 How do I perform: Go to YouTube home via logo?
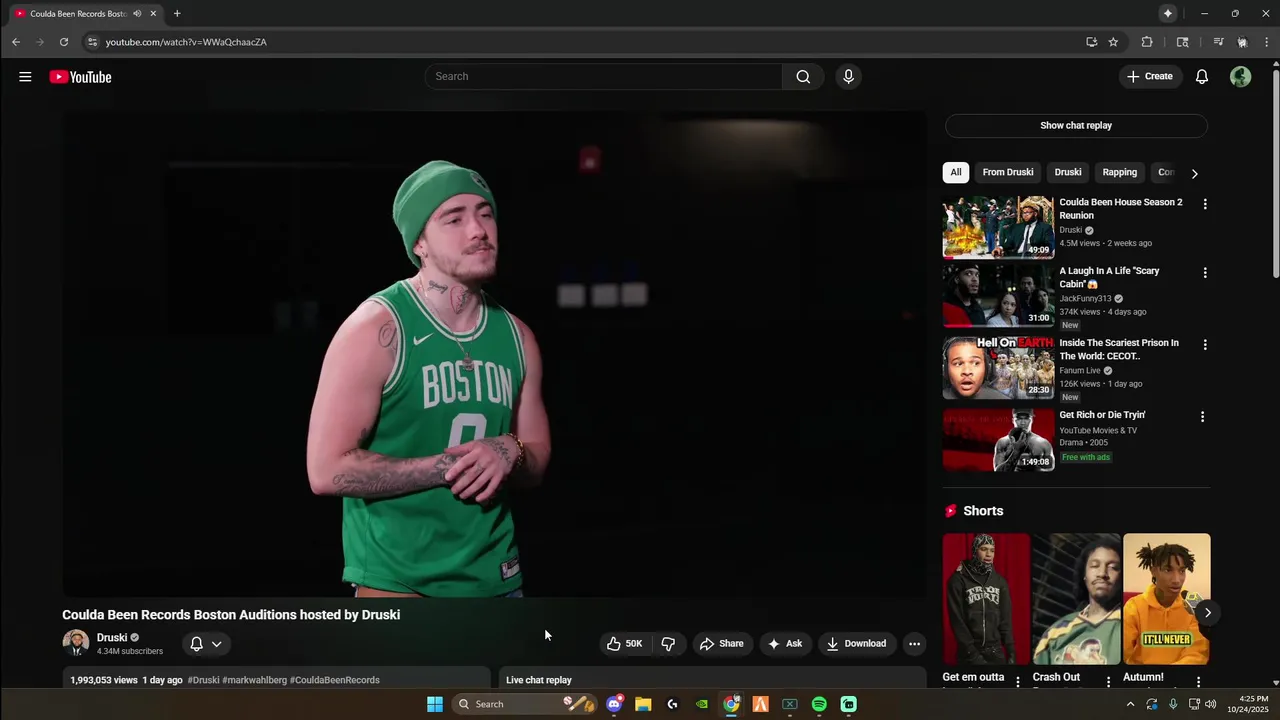point(80,77)
